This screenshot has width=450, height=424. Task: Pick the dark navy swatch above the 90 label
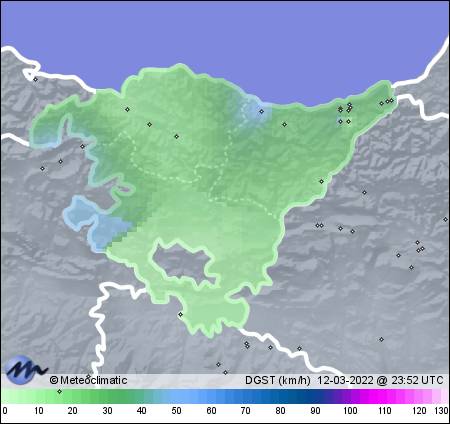click(x=315, y=396)
